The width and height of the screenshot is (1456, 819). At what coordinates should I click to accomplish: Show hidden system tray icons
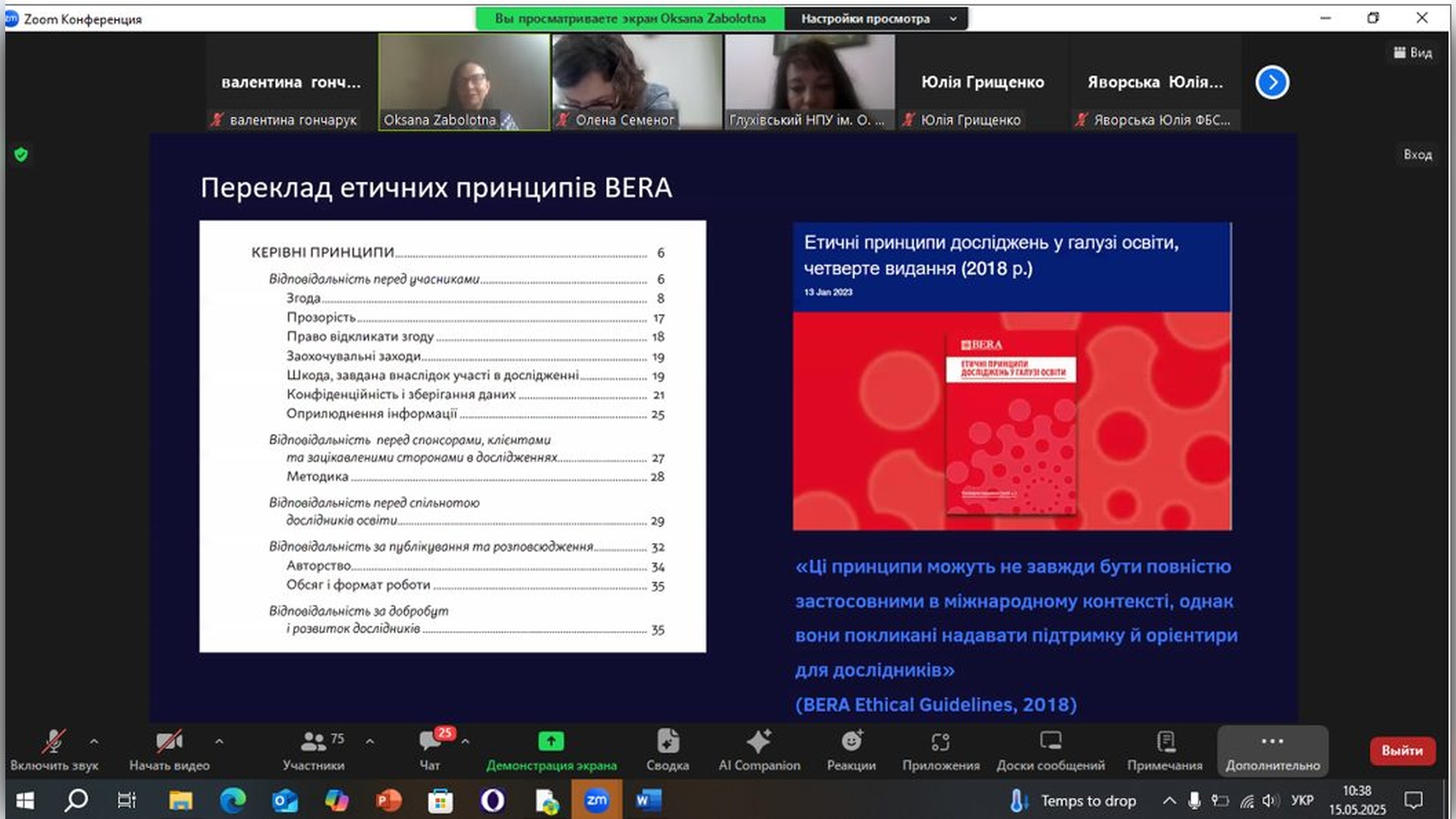[x=1169, y=800]
